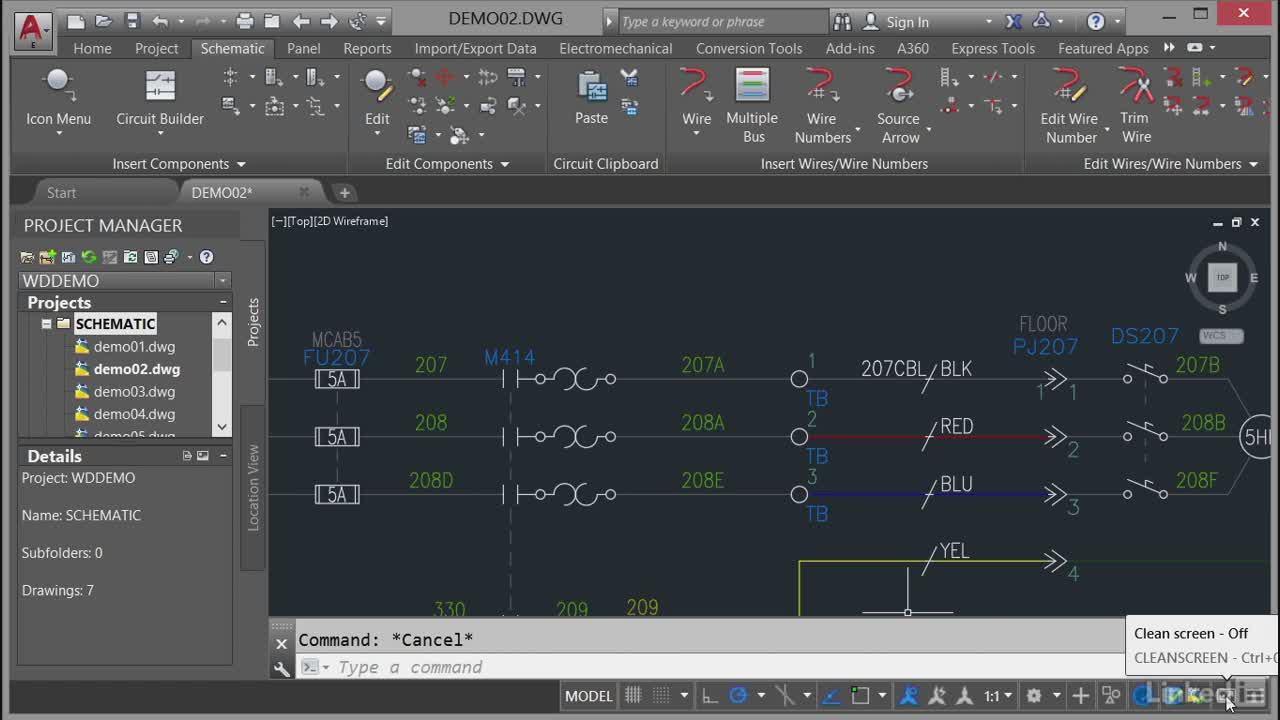The width and height of the screenshot is (1280, 720).
Task: Select demo03.dwg in the project tree
Action: [134, 391]
